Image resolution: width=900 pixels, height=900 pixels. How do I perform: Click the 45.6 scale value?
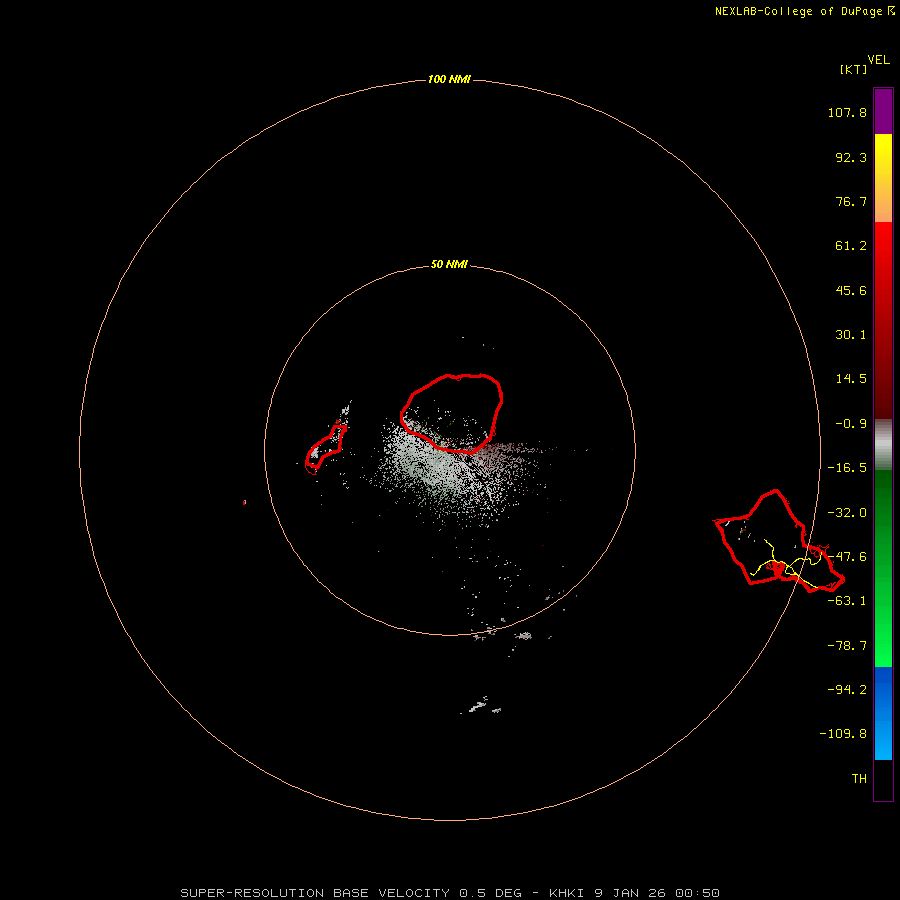point(851,290)
